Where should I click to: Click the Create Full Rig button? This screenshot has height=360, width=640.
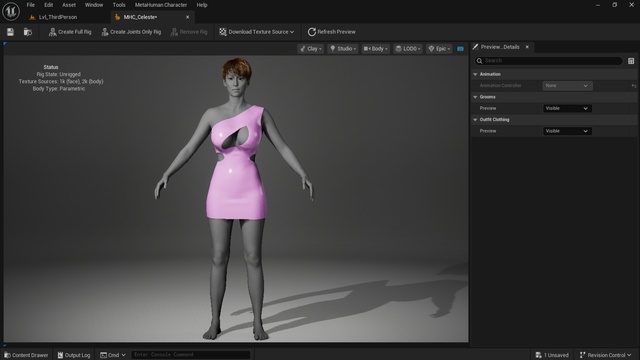coord(70,32)
